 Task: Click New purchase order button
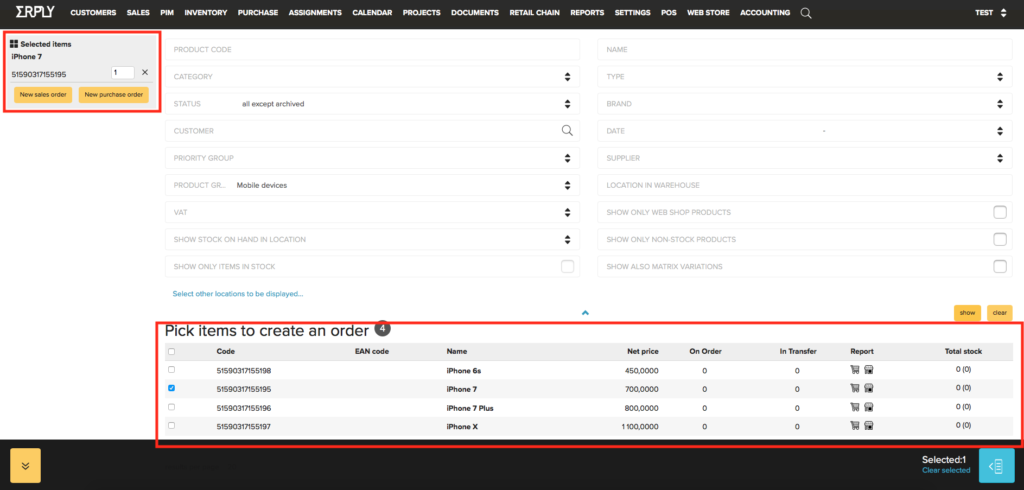point(114,94)
